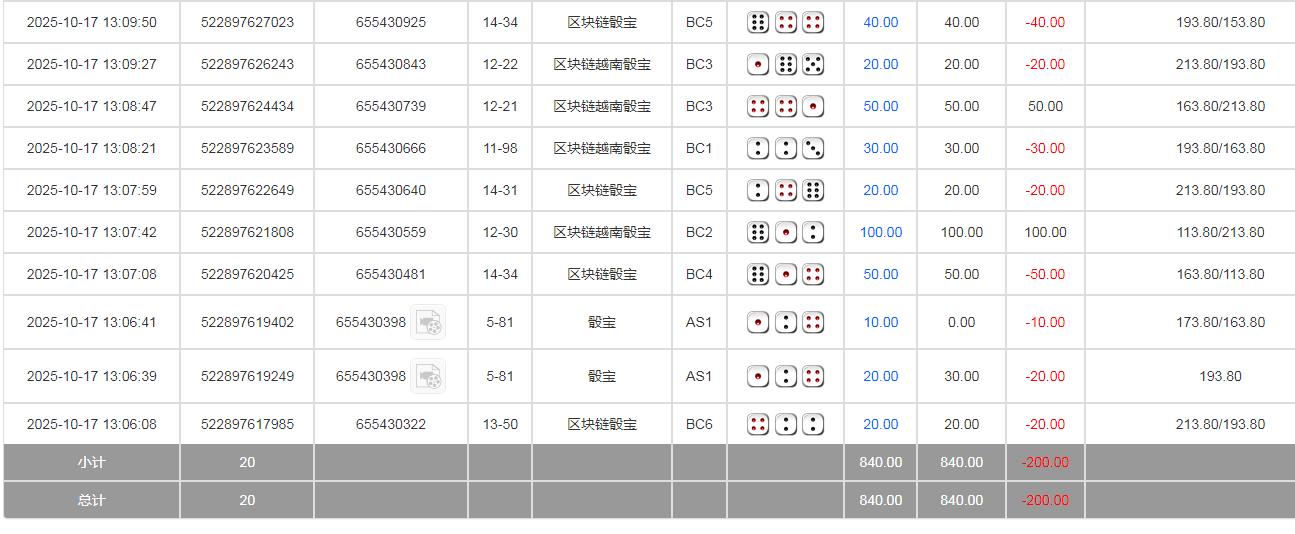Select the middle die in the 13:07:08 row

click(786, 274)
